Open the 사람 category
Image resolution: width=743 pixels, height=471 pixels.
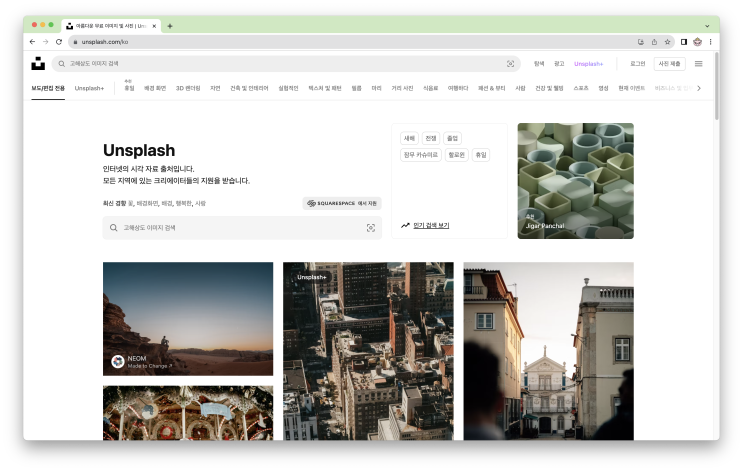point(520,88)
